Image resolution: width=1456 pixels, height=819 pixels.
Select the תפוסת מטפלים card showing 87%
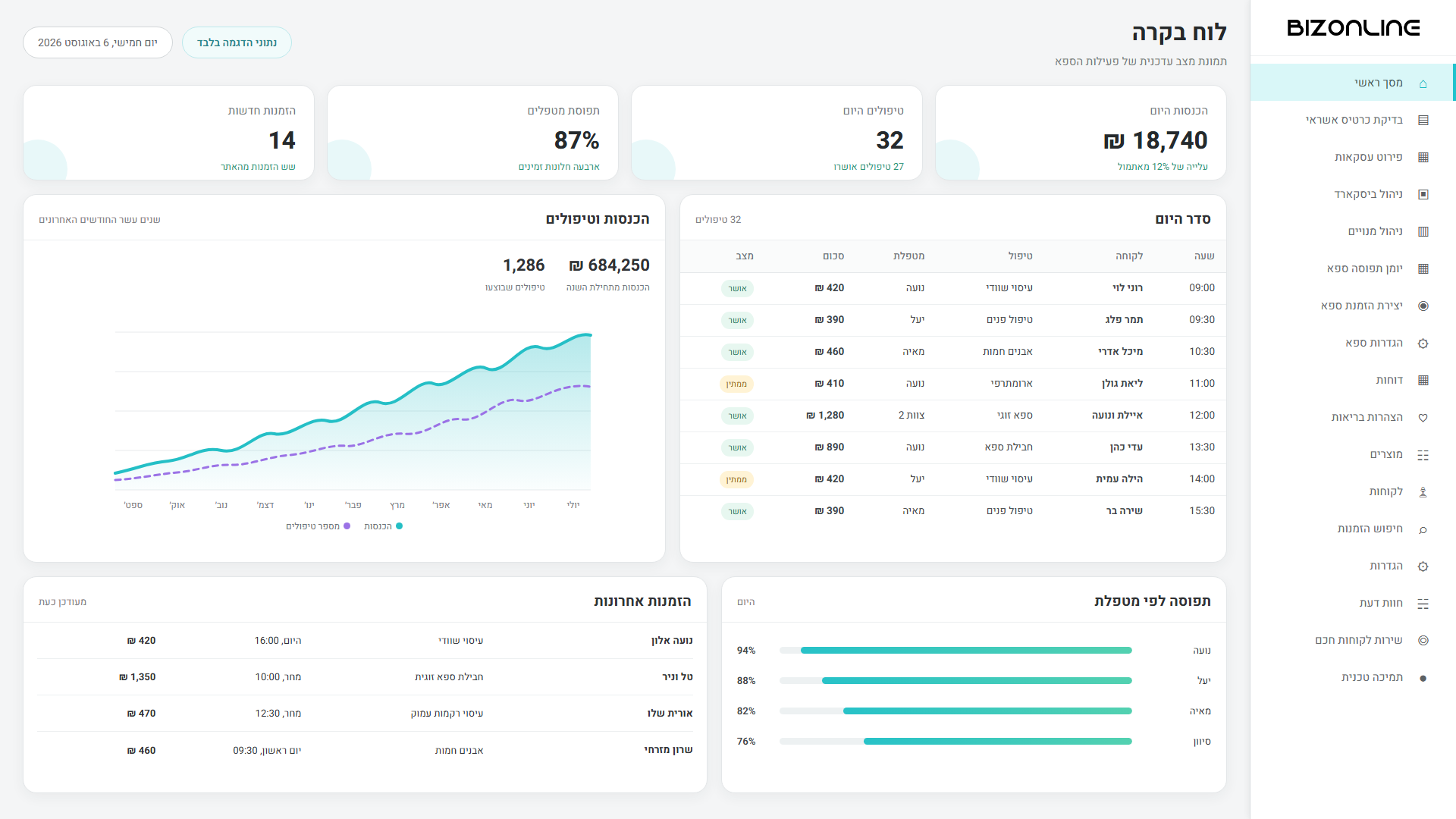click(472, 133)
